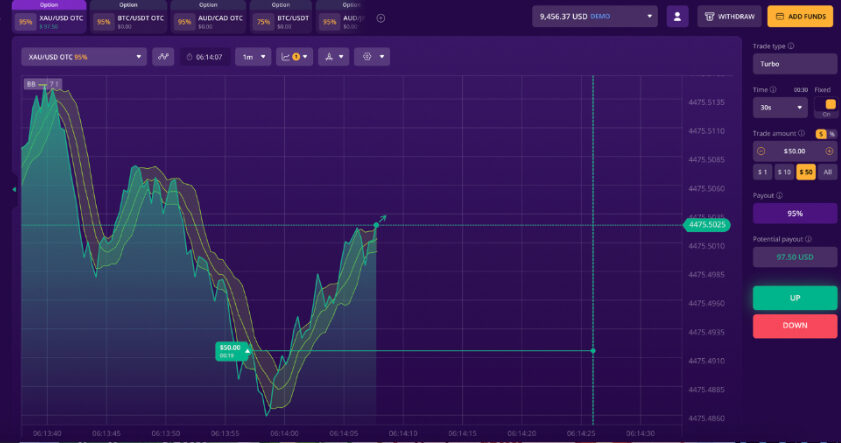Expand the XAU/USD OTC asset selector

click(x=84, y=57)
